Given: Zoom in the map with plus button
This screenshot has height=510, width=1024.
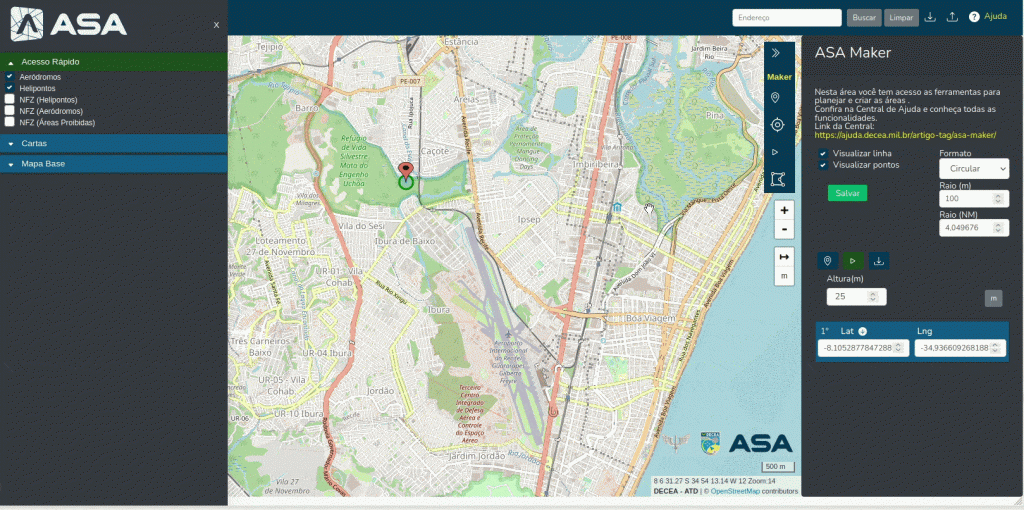Looking at the screenshot, I should coord(784,210).
